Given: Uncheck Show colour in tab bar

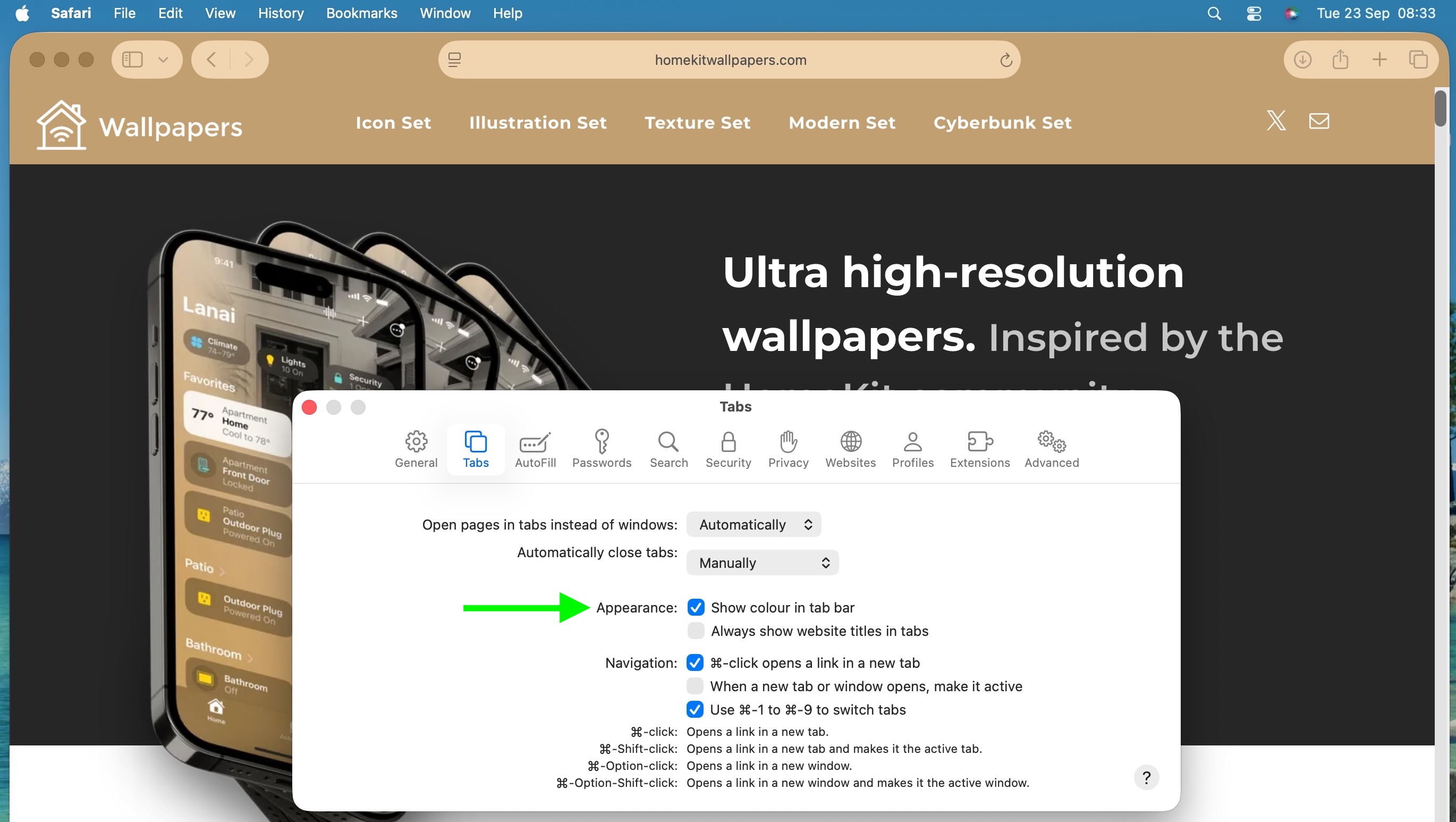Looking at the screenshot, I should (x=696, y=607).
